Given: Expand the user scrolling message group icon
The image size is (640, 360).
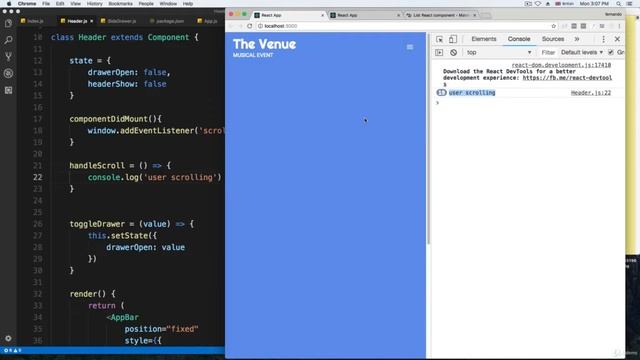Looking at the screenshot, I should 441,93.
